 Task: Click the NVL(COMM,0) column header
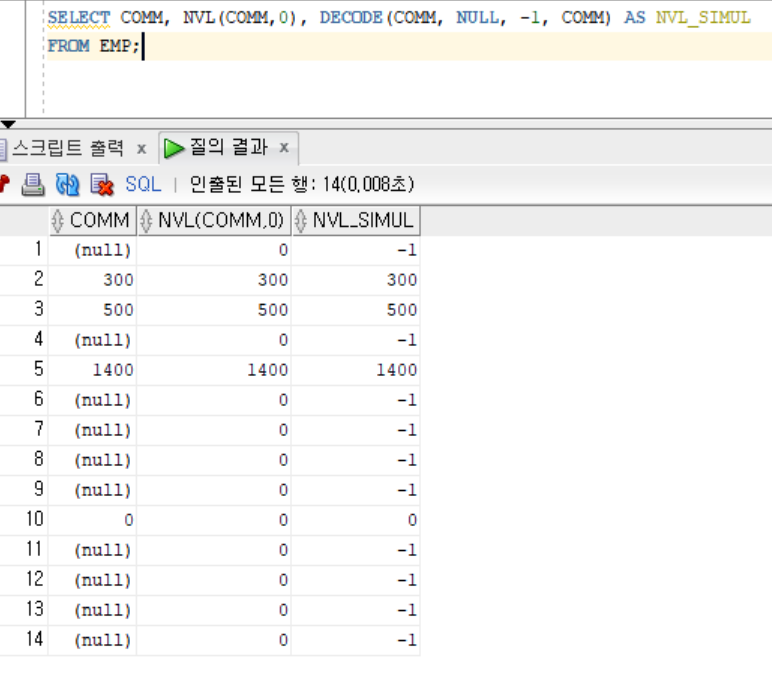[221, 220]
